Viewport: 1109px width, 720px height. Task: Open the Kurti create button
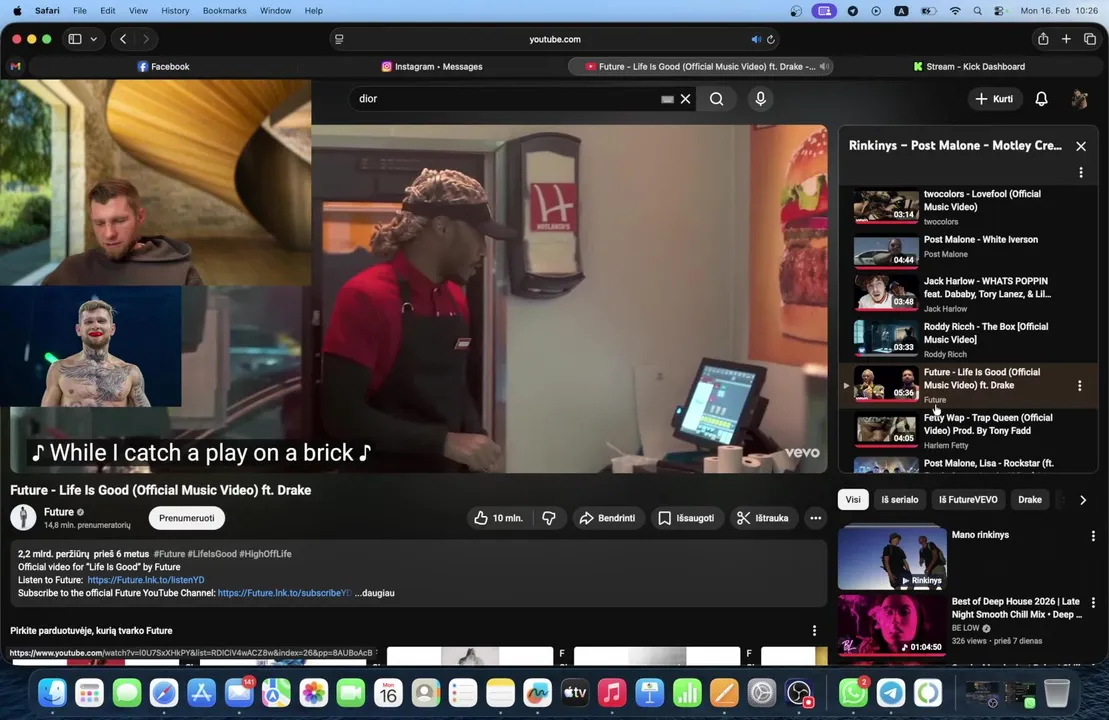[994, 99]
